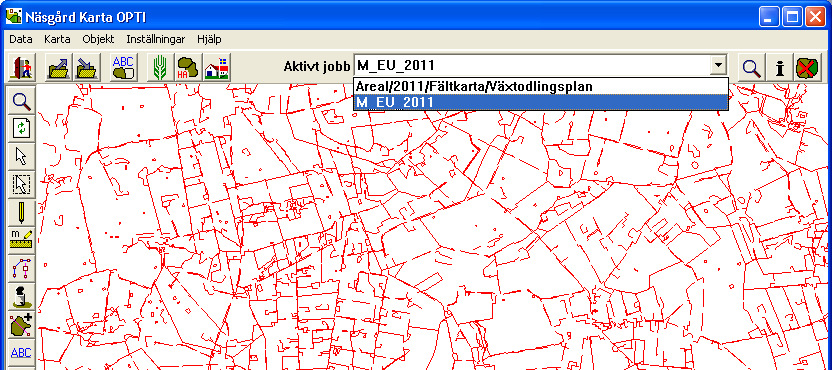
Task: Click the magnifier search button at top right
Action: click(x=751, y=67)
